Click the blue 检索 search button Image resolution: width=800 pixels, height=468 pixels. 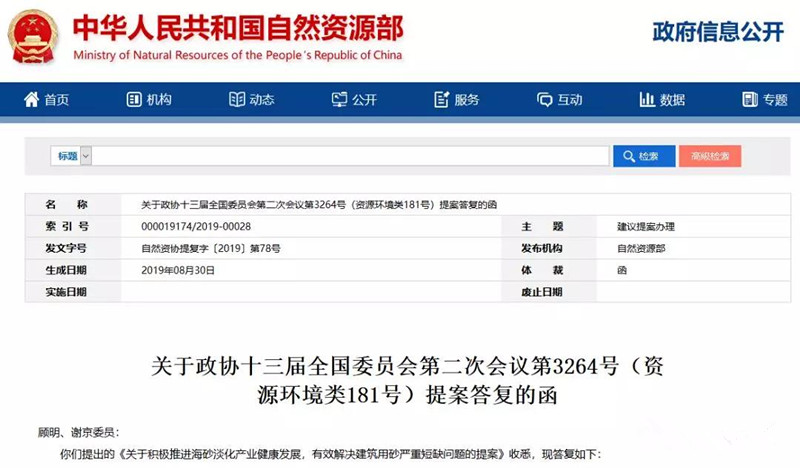point(644,156)
